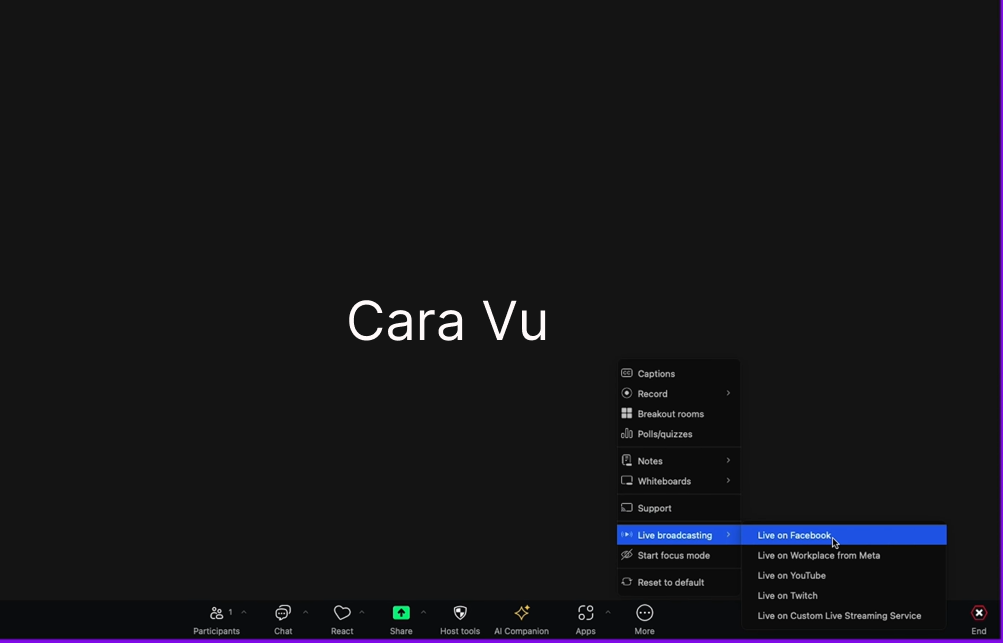Image resolution: width=1003 pixels, height=643 pixels.
Task: Click the More ellipsis icon
Action: (x=644, y=612)
